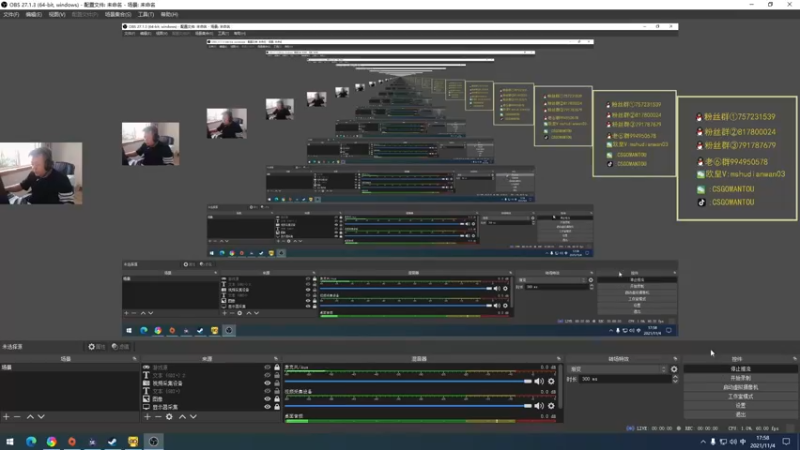Viewport: 800px width, 450px height.
Task: Add a new source with plus icon
Action: [147, 417]
